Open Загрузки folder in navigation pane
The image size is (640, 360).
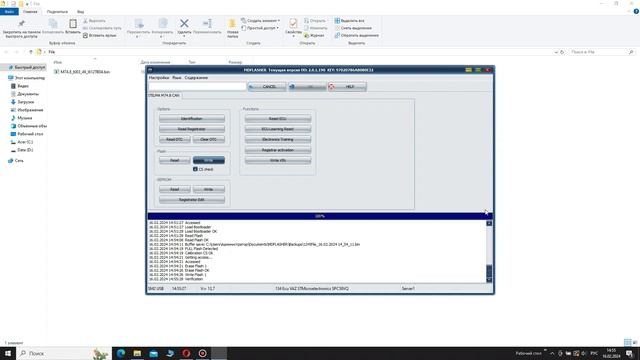(x=22, y=102)
